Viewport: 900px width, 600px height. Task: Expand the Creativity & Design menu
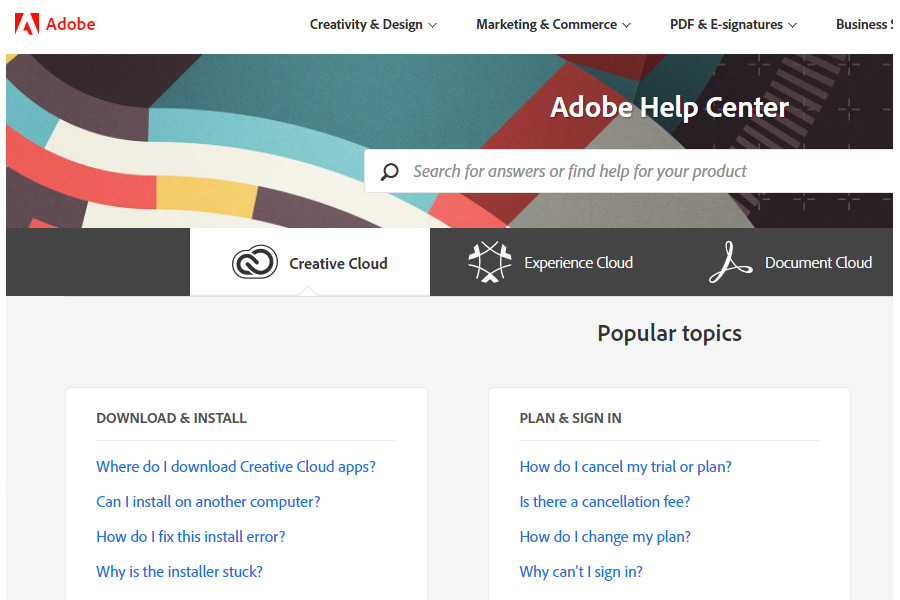(372, 25)
